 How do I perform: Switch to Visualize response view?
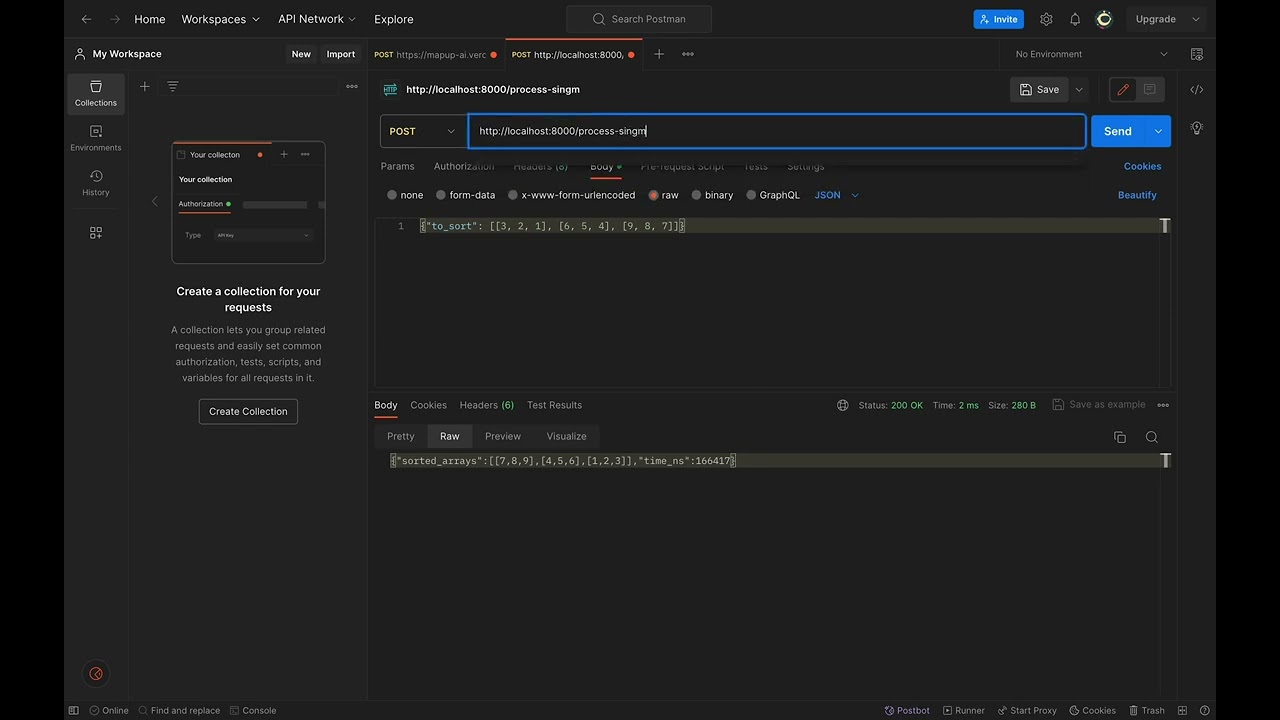(566, 436)
